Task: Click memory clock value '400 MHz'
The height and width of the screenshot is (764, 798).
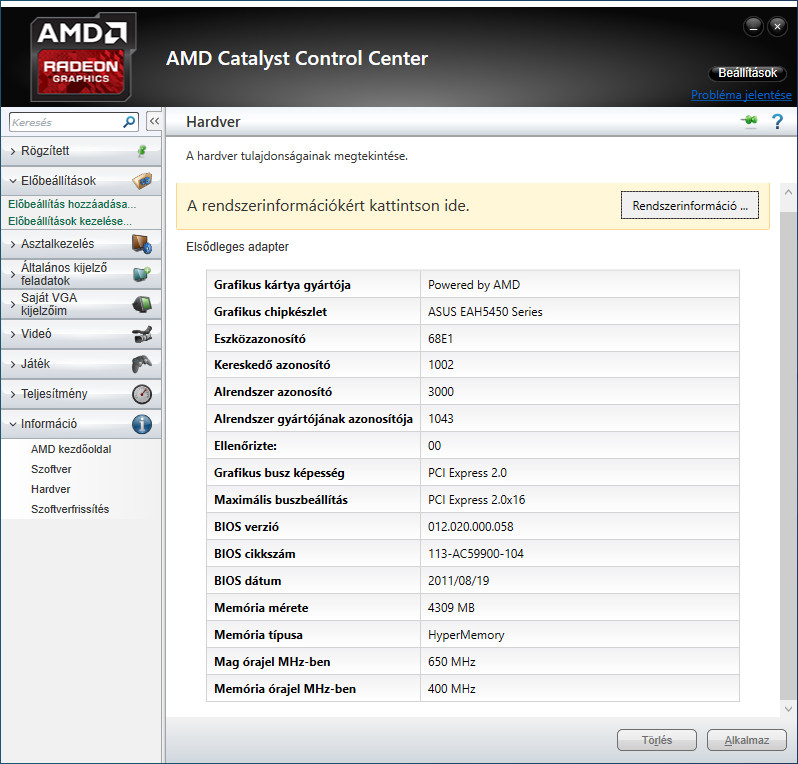Action: pyautogui.click(x=451, y=688)
